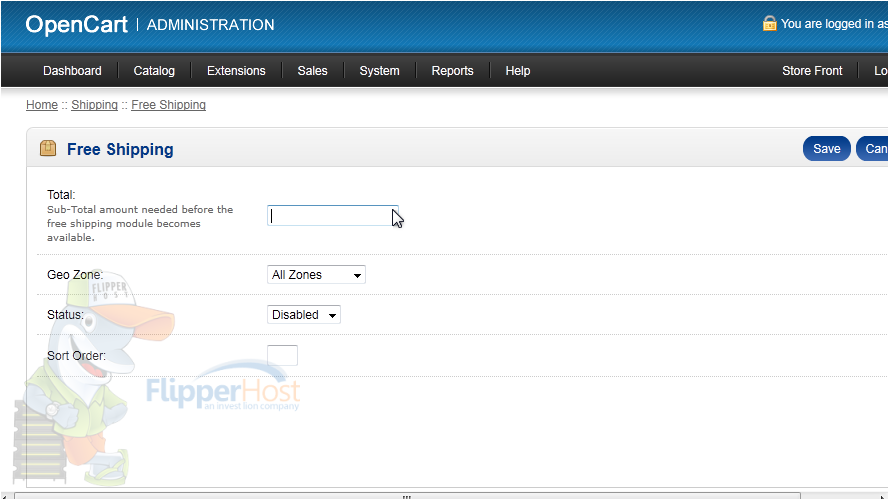Go to Store Front
Screen dimensions: 889x500
pos(812,71)
